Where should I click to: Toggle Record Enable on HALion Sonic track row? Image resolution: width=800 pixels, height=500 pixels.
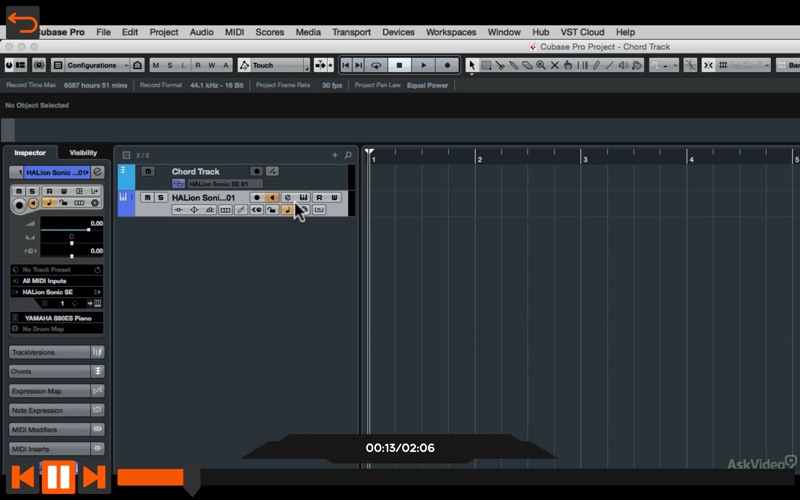click(x=257, y=197)
